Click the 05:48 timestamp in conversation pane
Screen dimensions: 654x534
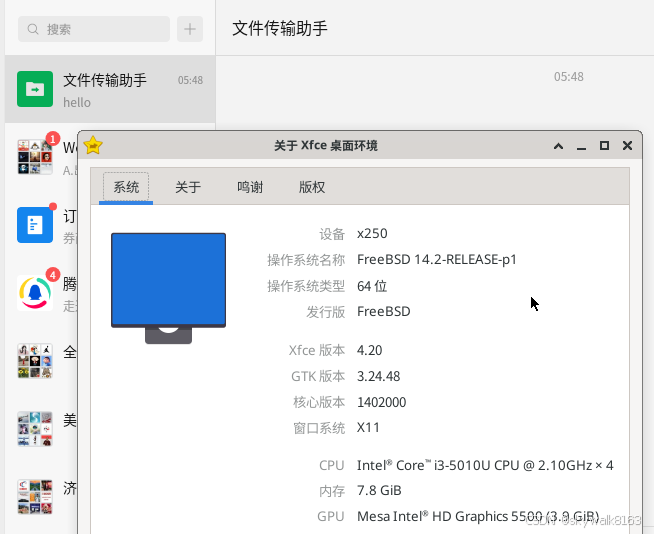568,77
